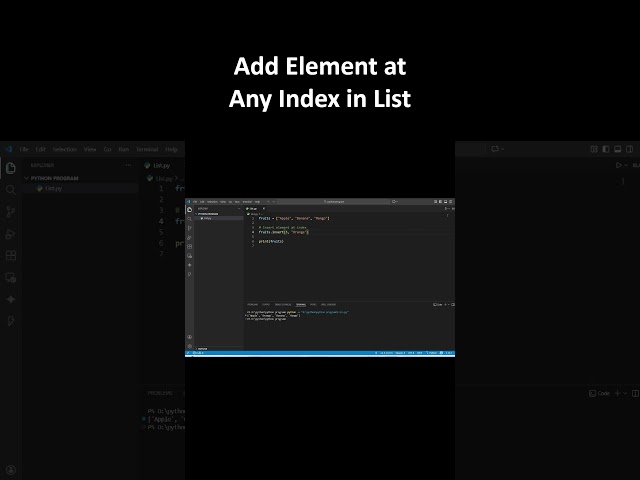The width and height of the screenshot is (640, 480).
Task: Open run options dropdown in dimmed background editor
Action: coord(626,165)
